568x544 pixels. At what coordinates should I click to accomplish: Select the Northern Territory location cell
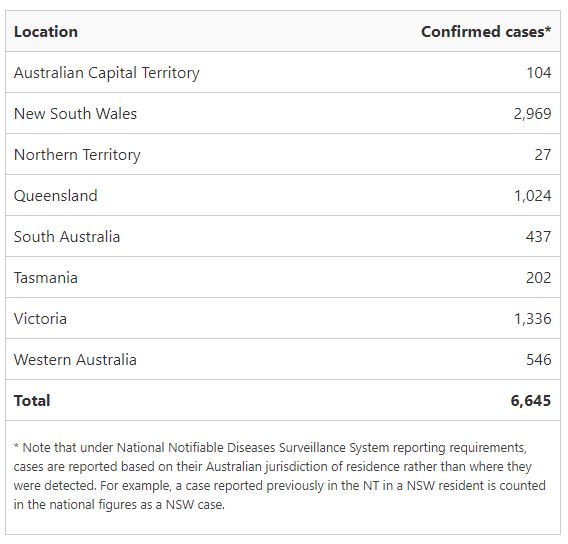(77, 155)
